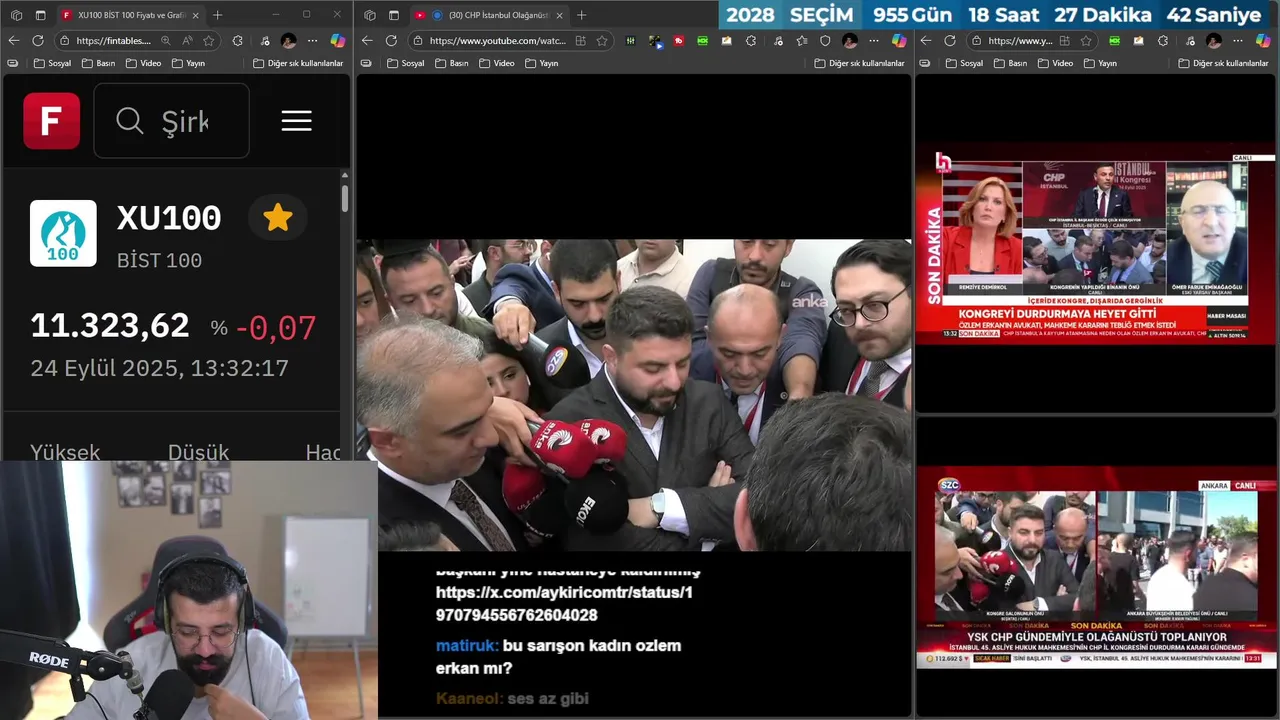Open Extensions puzzle icon in YouTube window
The image size is (1280, 720).
click(x=751, y=41)
